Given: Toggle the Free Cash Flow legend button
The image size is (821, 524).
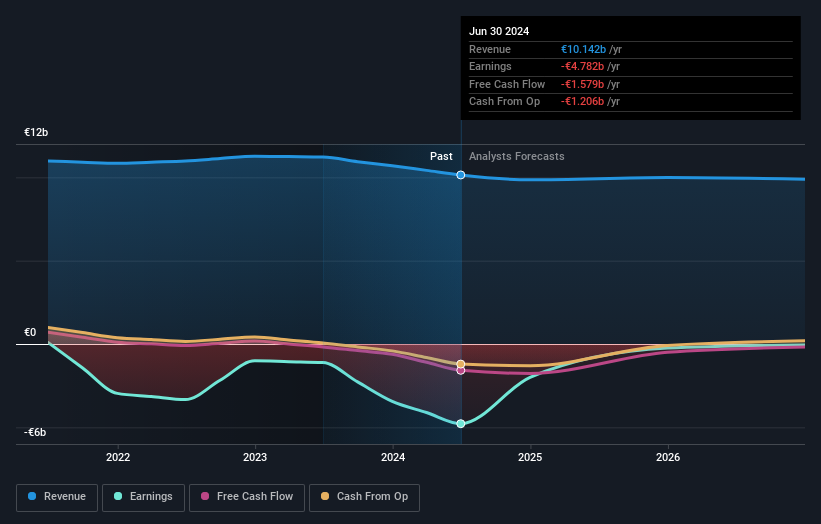Looking at the screenshot, I should tap(247, 497).
